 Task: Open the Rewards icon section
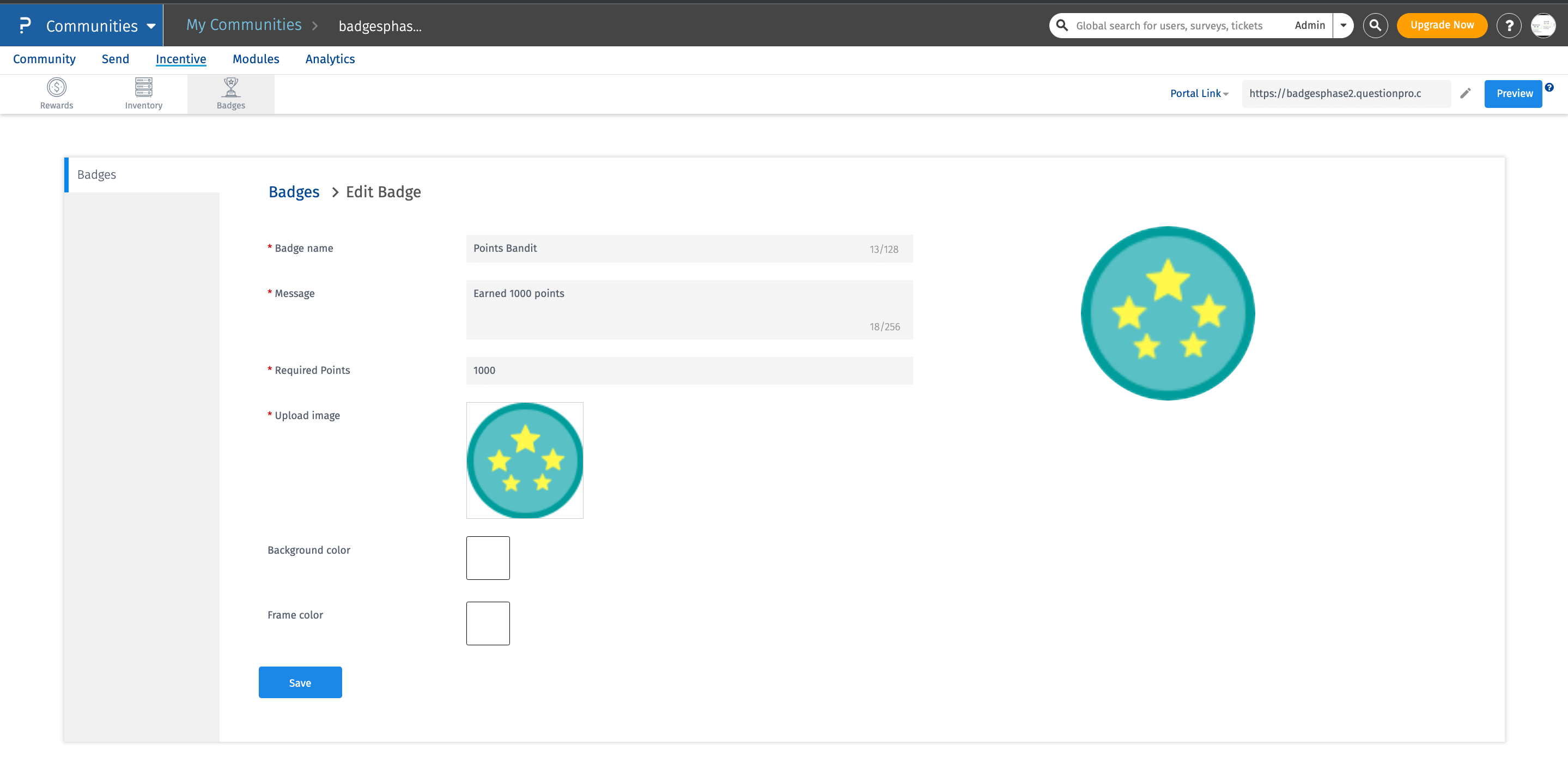pos(56,93)
